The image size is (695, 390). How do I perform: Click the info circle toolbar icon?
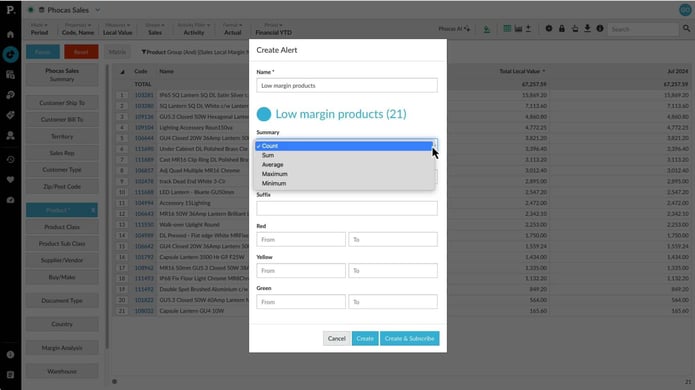tap(600, 29)
